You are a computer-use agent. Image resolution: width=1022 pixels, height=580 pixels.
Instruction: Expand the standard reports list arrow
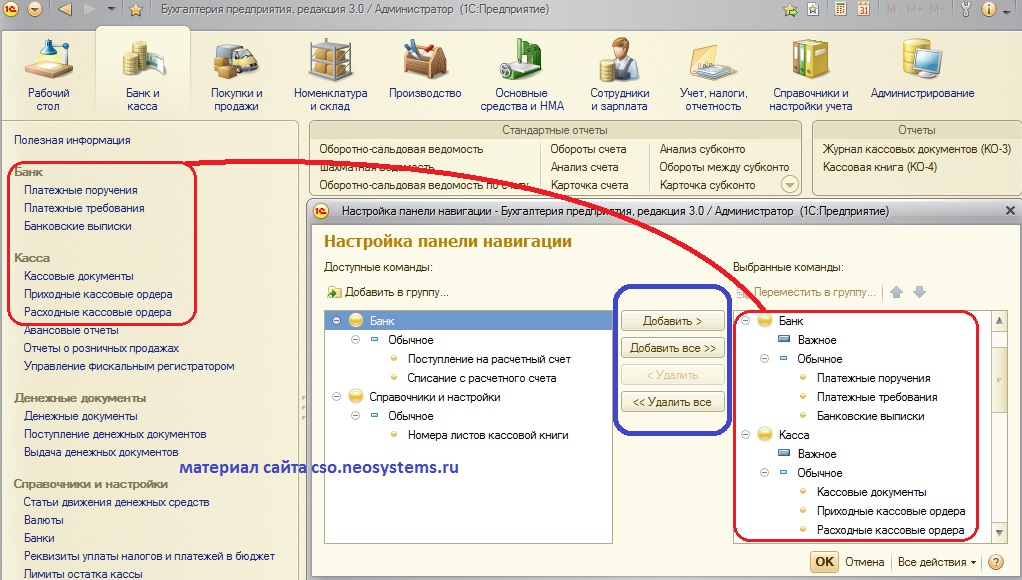coord(790,184)
